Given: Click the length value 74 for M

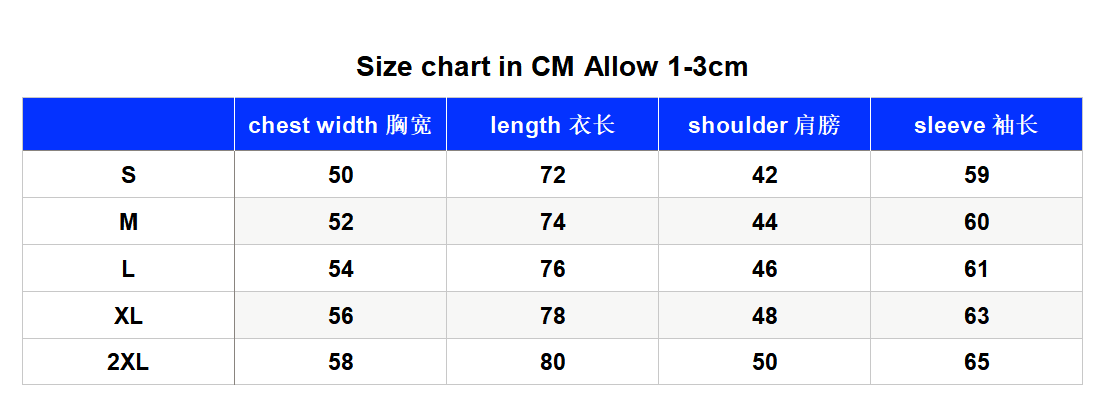Looking at the screenshot, I should [552, 222].
